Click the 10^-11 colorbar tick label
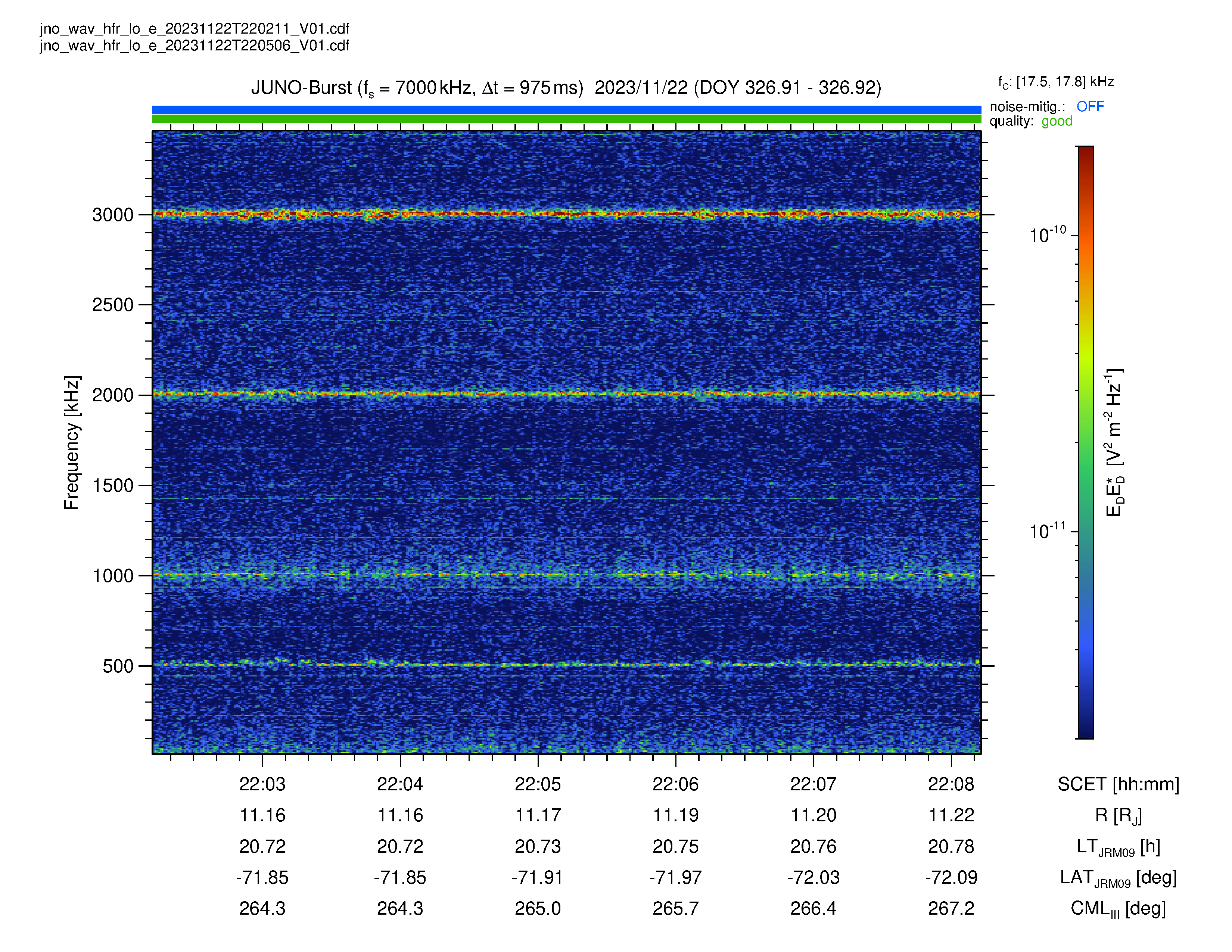This screenshot has width=1232, height=952. (1048, 531)
